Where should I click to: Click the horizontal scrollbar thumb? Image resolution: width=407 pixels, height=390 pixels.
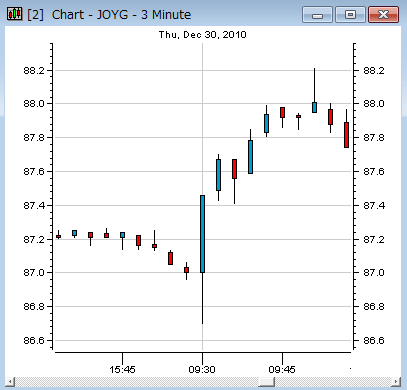(266, 382)
